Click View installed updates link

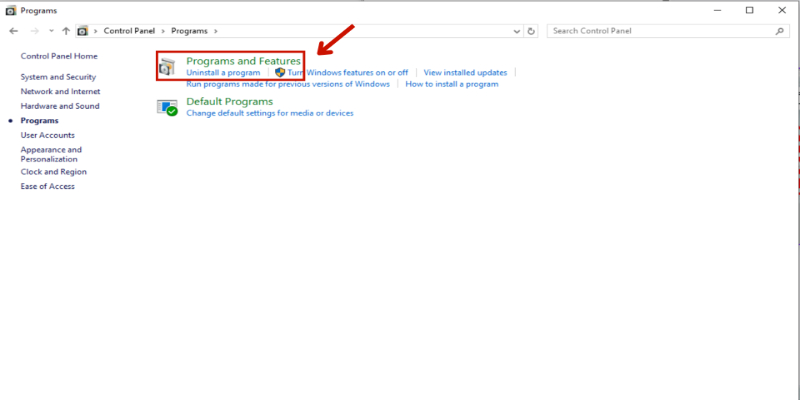click(465, 73)
